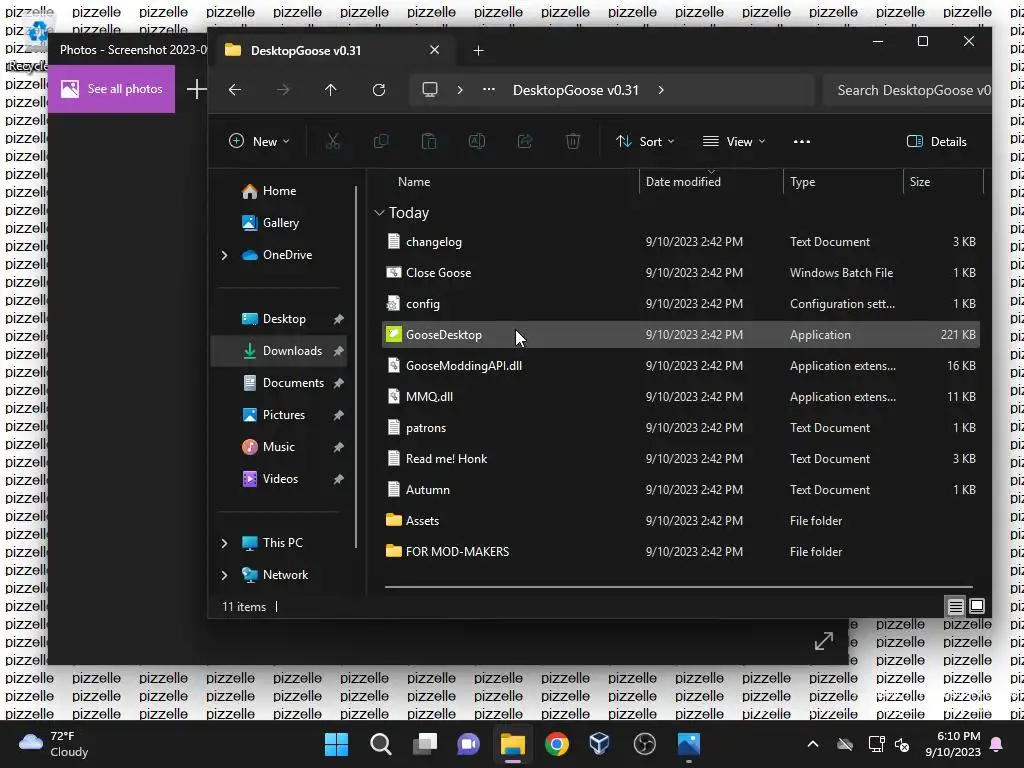Image resolution: width=1024 pixels, height=768 pixels.
Task: Open Home in navigation pane
Action: pos(280,191)
